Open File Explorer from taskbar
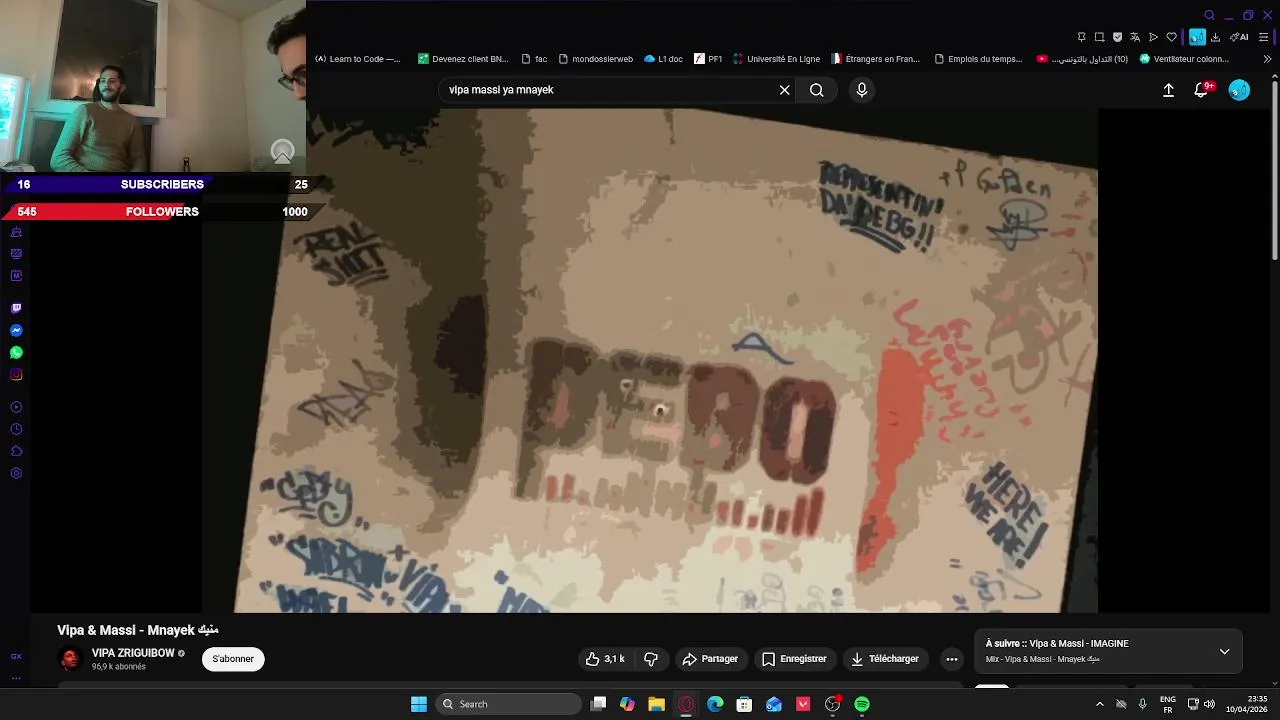 coord(656,704)
